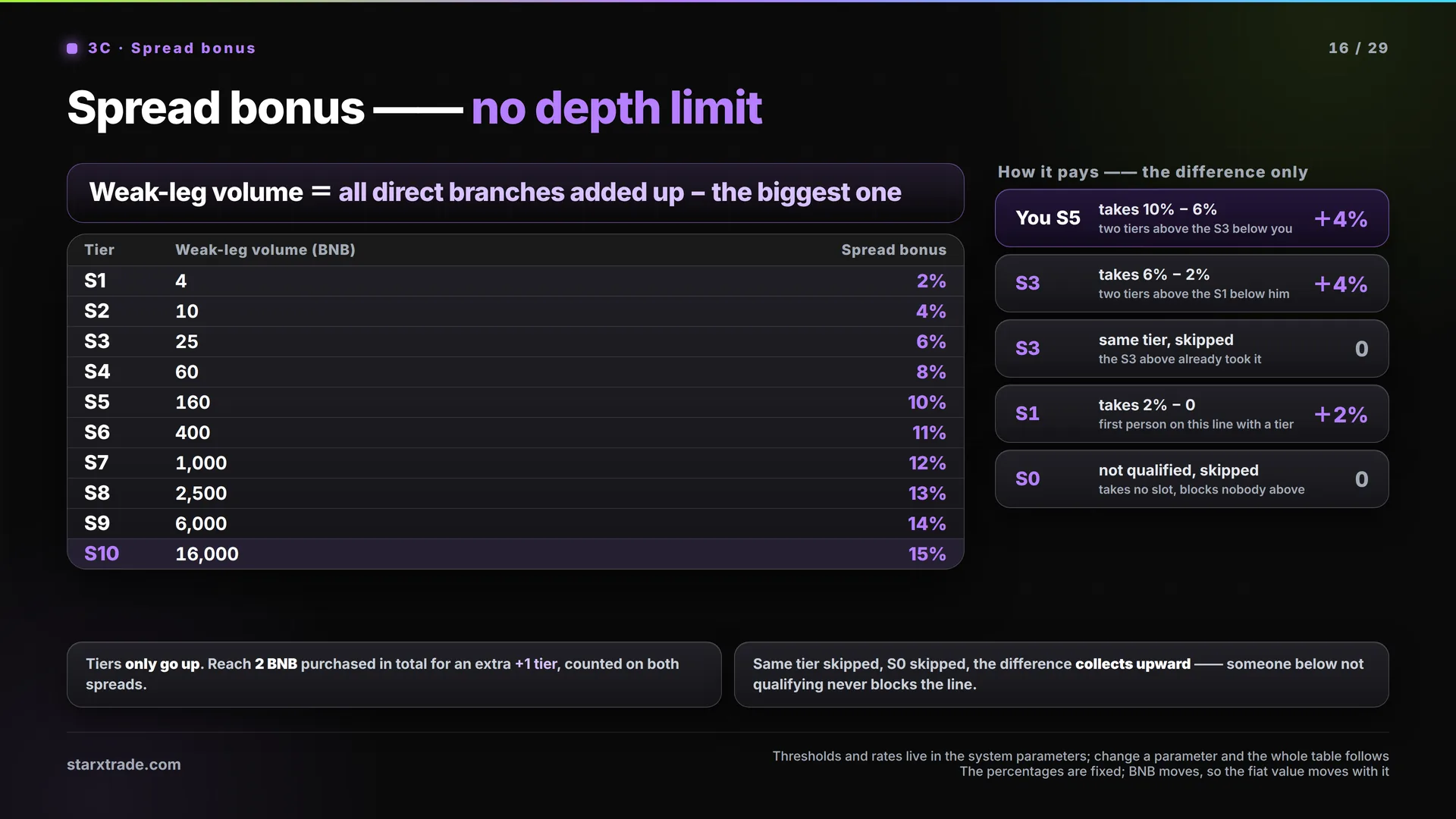Viewport: 1456px width, 819px height.
Task: Select the S3 label beside 'takes 6% − 2%'
Action: [1028, 283]
